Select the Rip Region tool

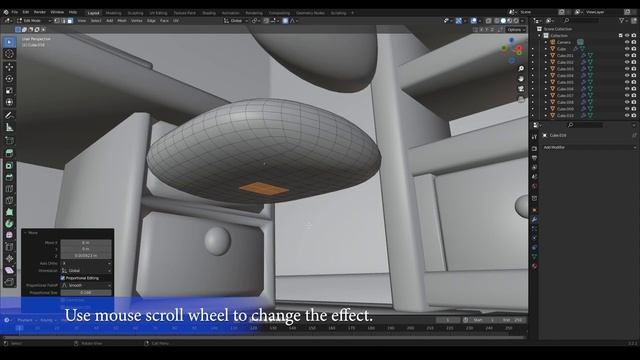9,282
